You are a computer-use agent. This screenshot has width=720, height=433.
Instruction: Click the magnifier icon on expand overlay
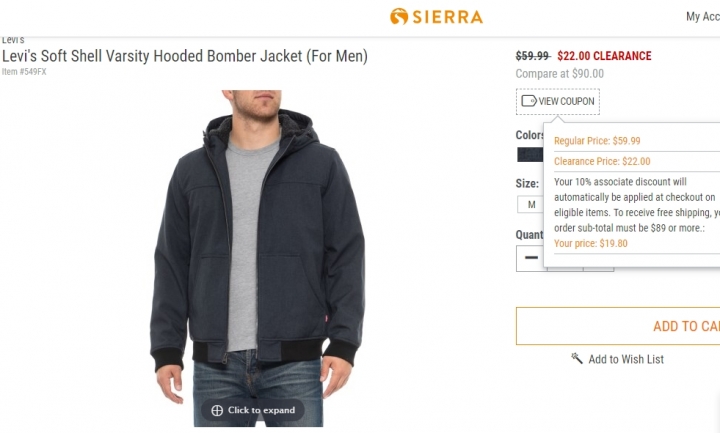point(217,410)
